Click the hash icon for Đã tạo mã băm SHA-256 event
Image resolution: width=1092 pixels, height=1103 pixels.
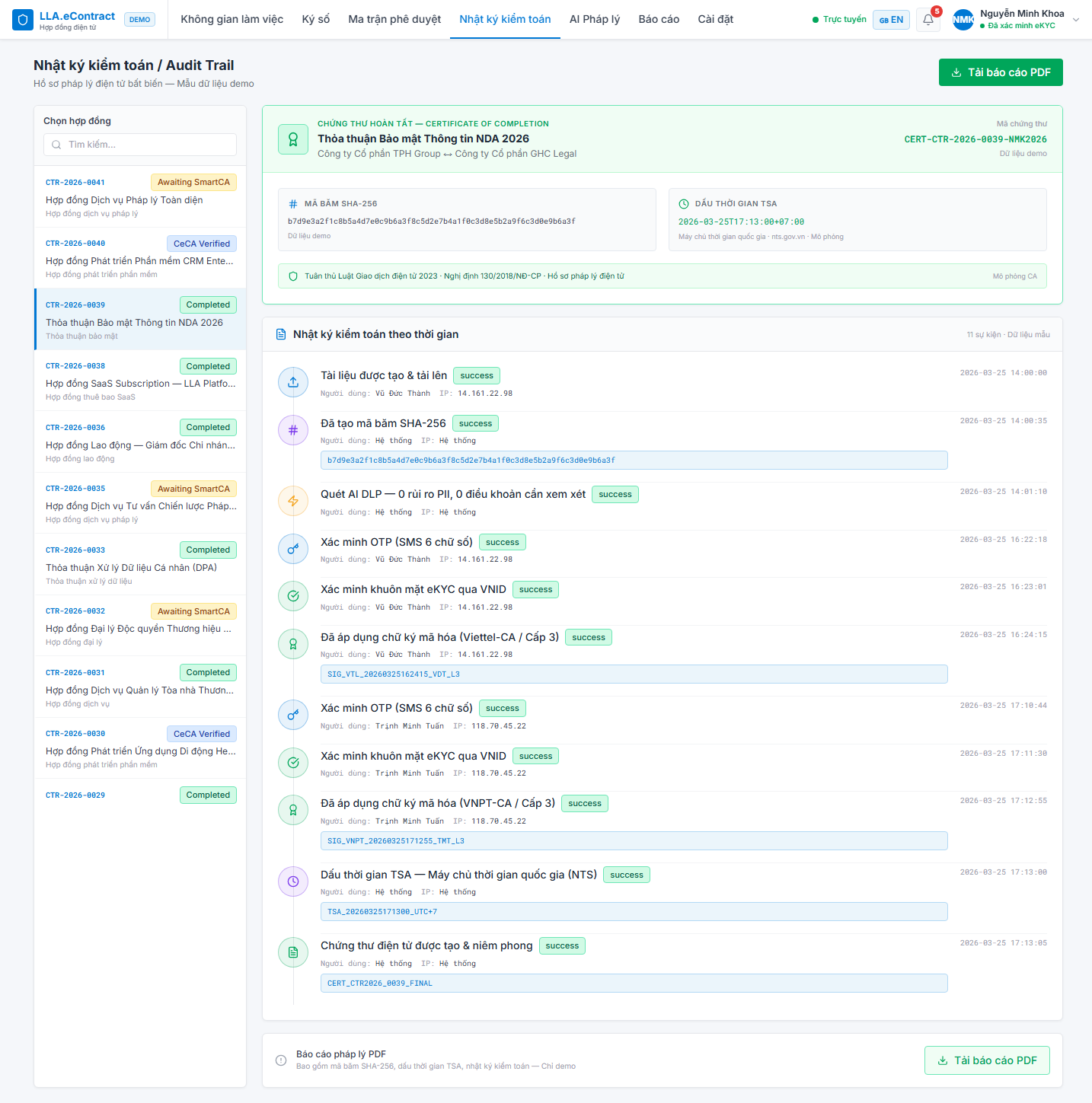[293, 430]
